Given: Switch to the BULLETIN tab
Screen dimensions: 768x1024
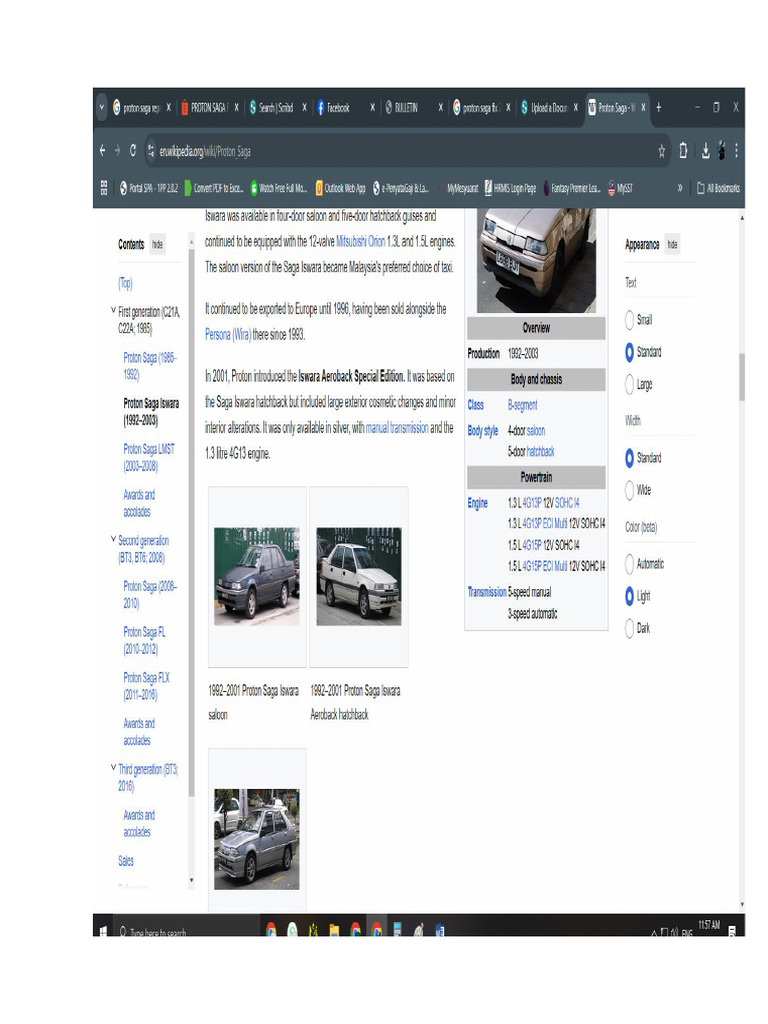Looking at the screenshot, I should click(405, 107).
